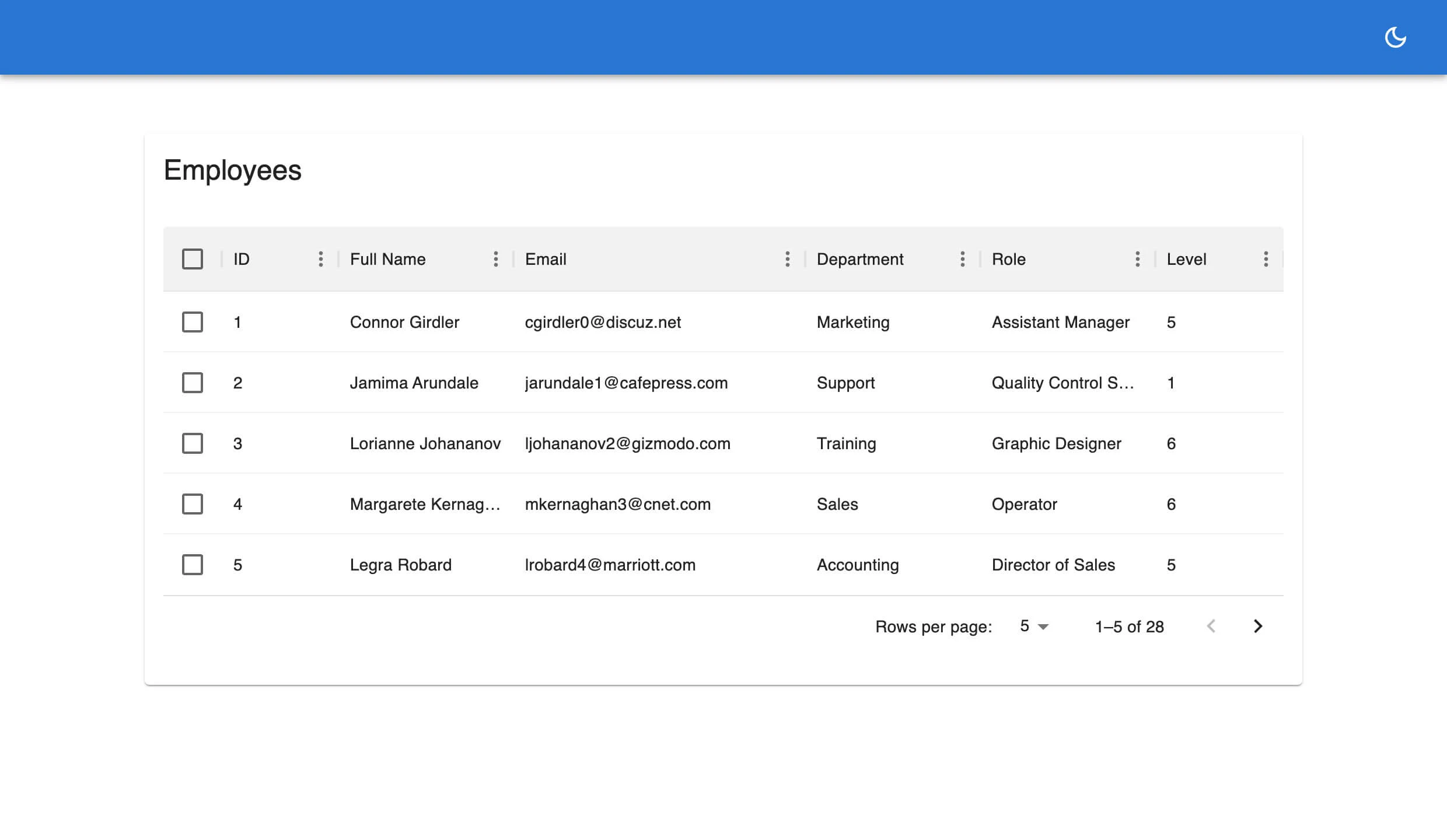The width and height of the screenshot is (1447, 840).
Task: Open the Email column menu
Action: (x=788, y=258)
